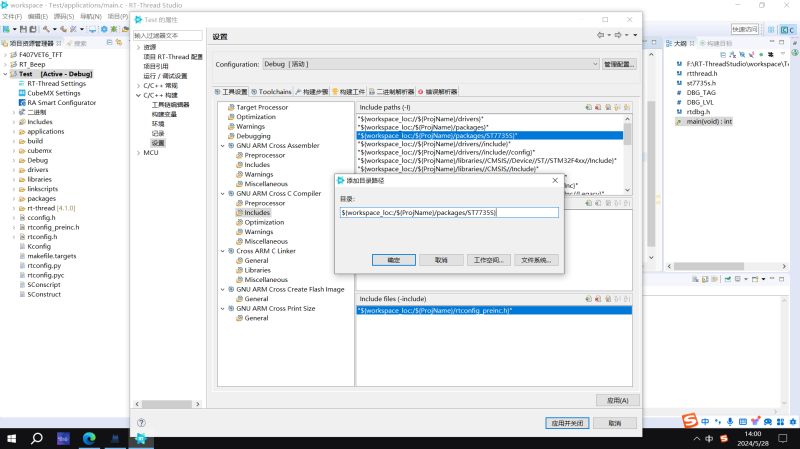
Task: Click the 文件系统... button
Action: tap(536, 260)
